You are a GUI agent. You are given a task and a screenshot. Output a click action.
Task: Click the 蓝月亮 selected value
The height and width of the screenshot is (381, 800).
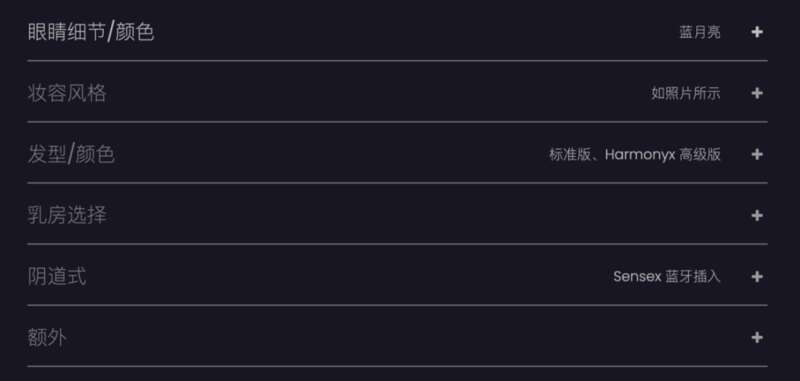point(699,32)
